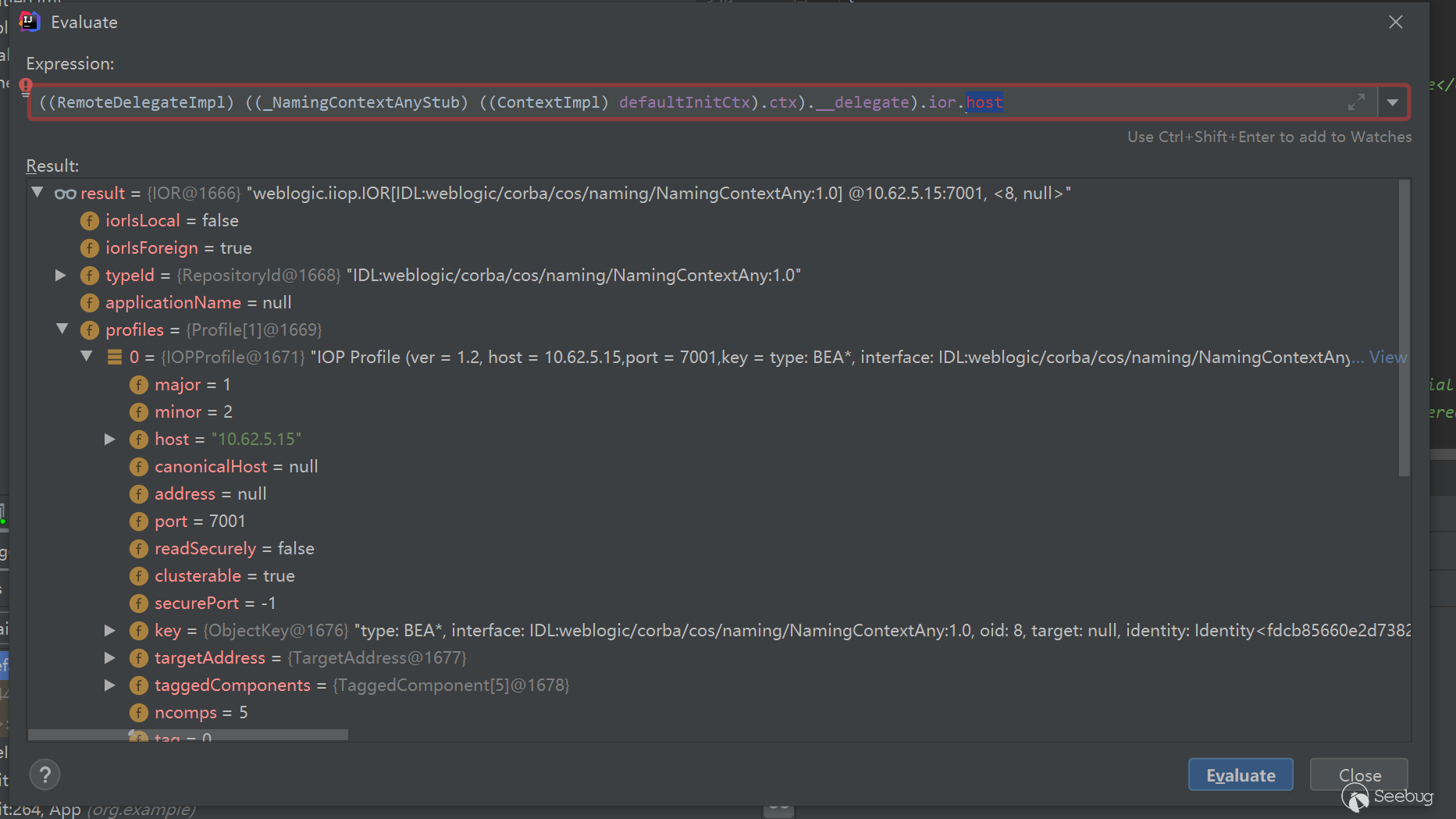Click the field icon beside minor
The image size is (1456, 819).
click(139, 411)
